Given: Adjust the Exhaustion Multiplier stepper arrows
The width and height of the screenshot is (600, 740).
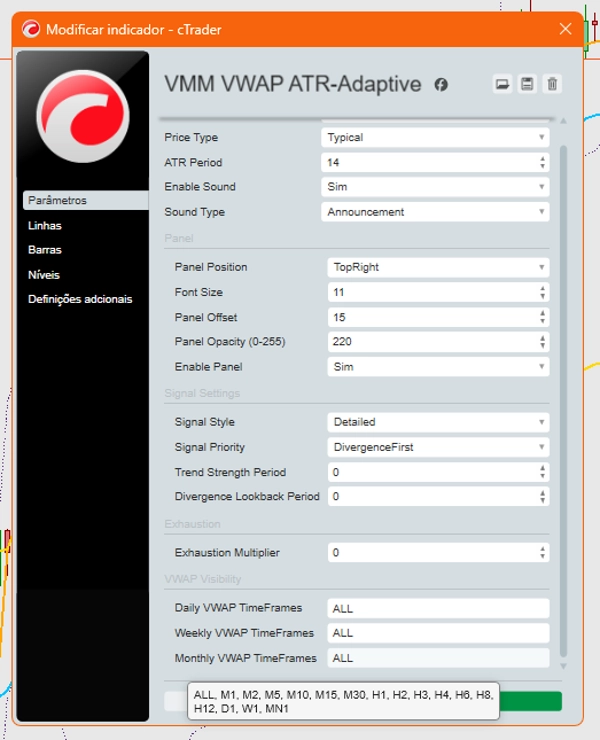Looking at the screenshot, I should tap(542, 553).
